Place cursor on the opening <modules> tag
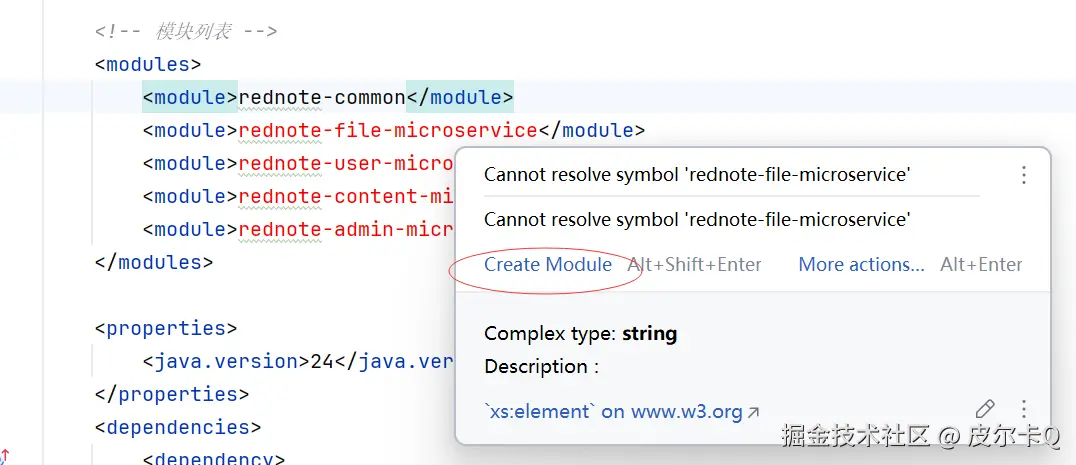The image size is (1076, 465). [148, 65]
